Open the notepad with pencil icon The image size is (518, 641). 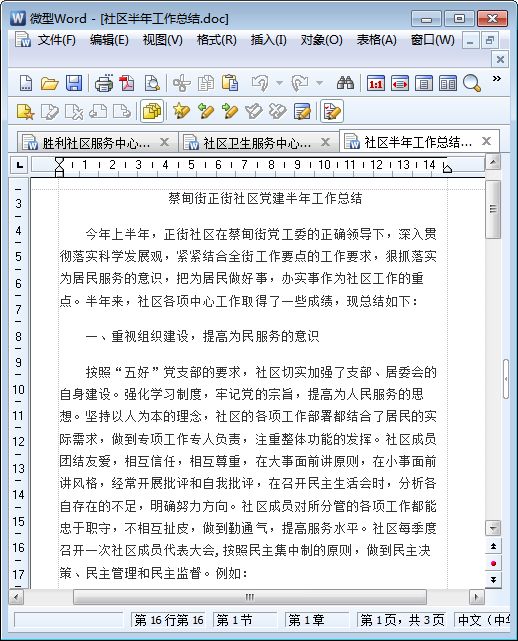[302, 111]
